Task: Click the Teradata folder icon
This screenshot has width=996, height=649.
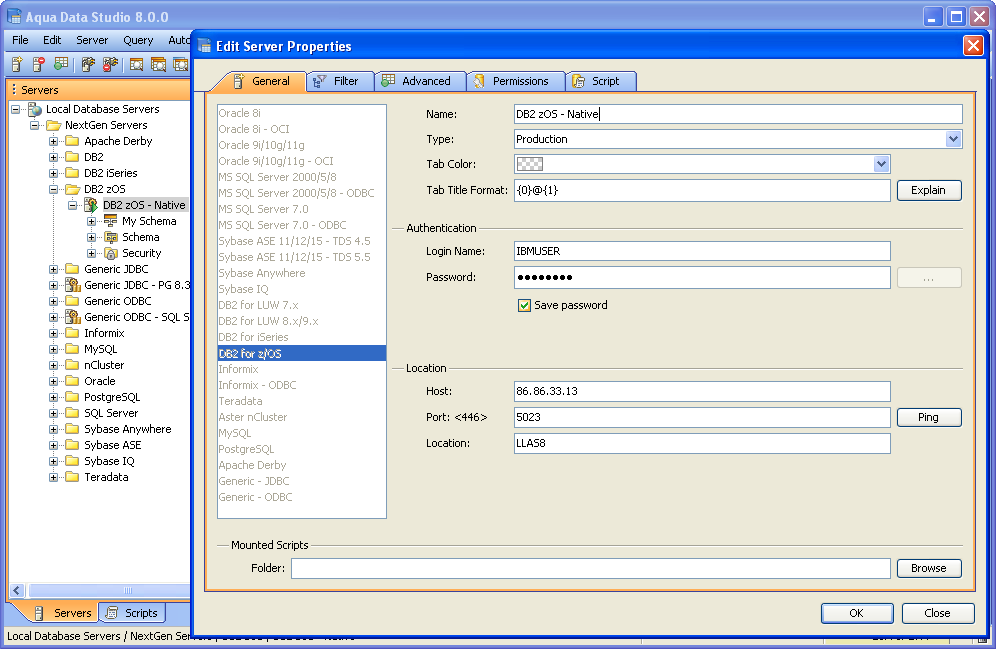Action: 72,477
